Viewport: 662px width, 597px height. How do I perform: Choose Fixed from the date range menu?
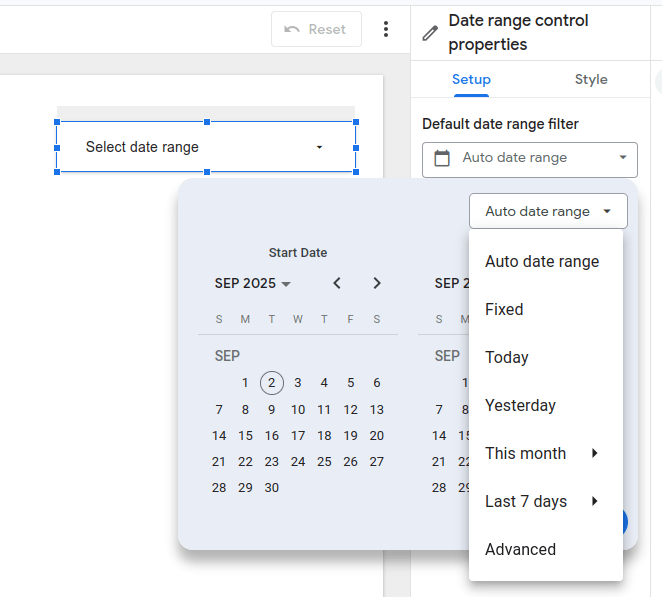pyautogui.click(x=504, y=309)
